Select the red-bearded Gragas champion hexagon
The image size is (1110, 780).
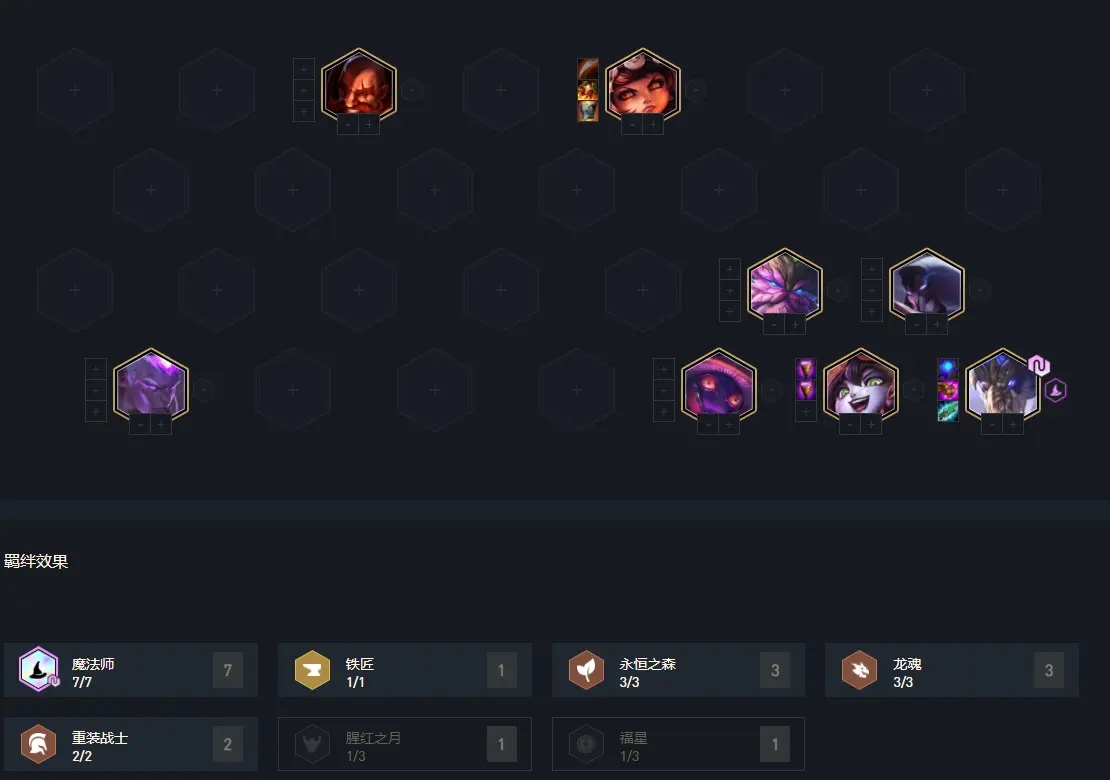click(359, 85)
